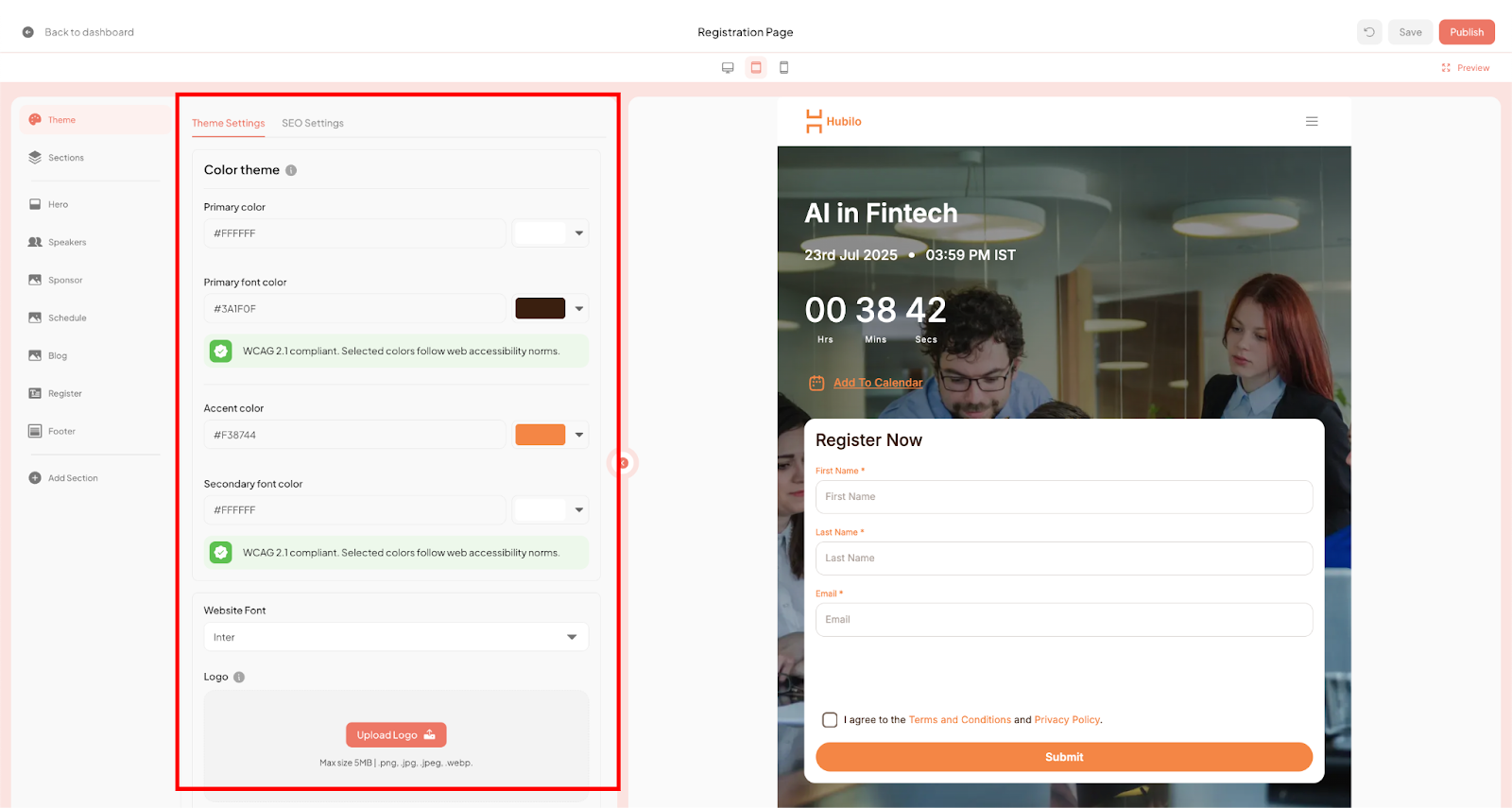This screenshot has height=808, width=1512.
Task: Collapse the settings panel arrow
Action: click(623, 463)
